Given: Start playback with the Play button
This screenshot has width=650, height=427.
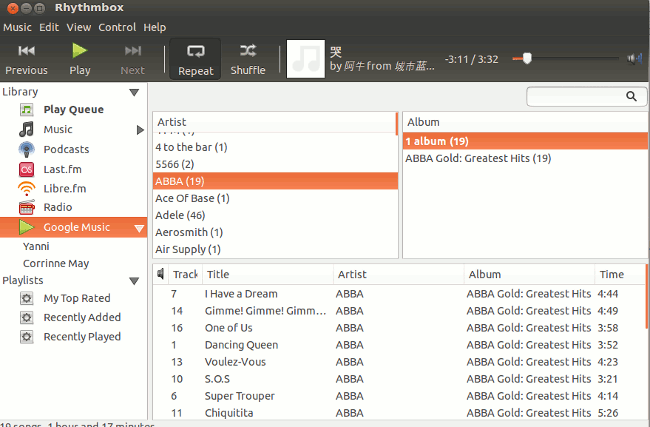Looking at the screenshot, I should [80, 60].
